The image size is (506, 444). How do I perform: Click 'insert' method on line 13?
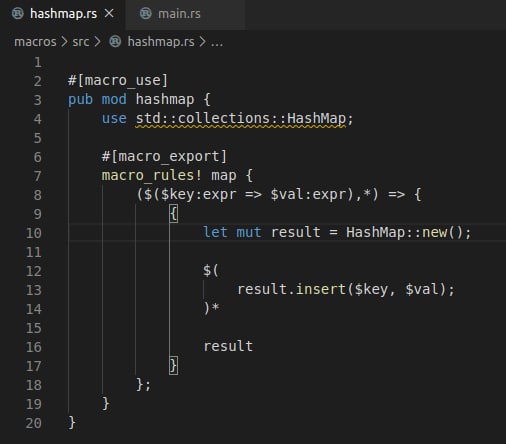point(321,289)
